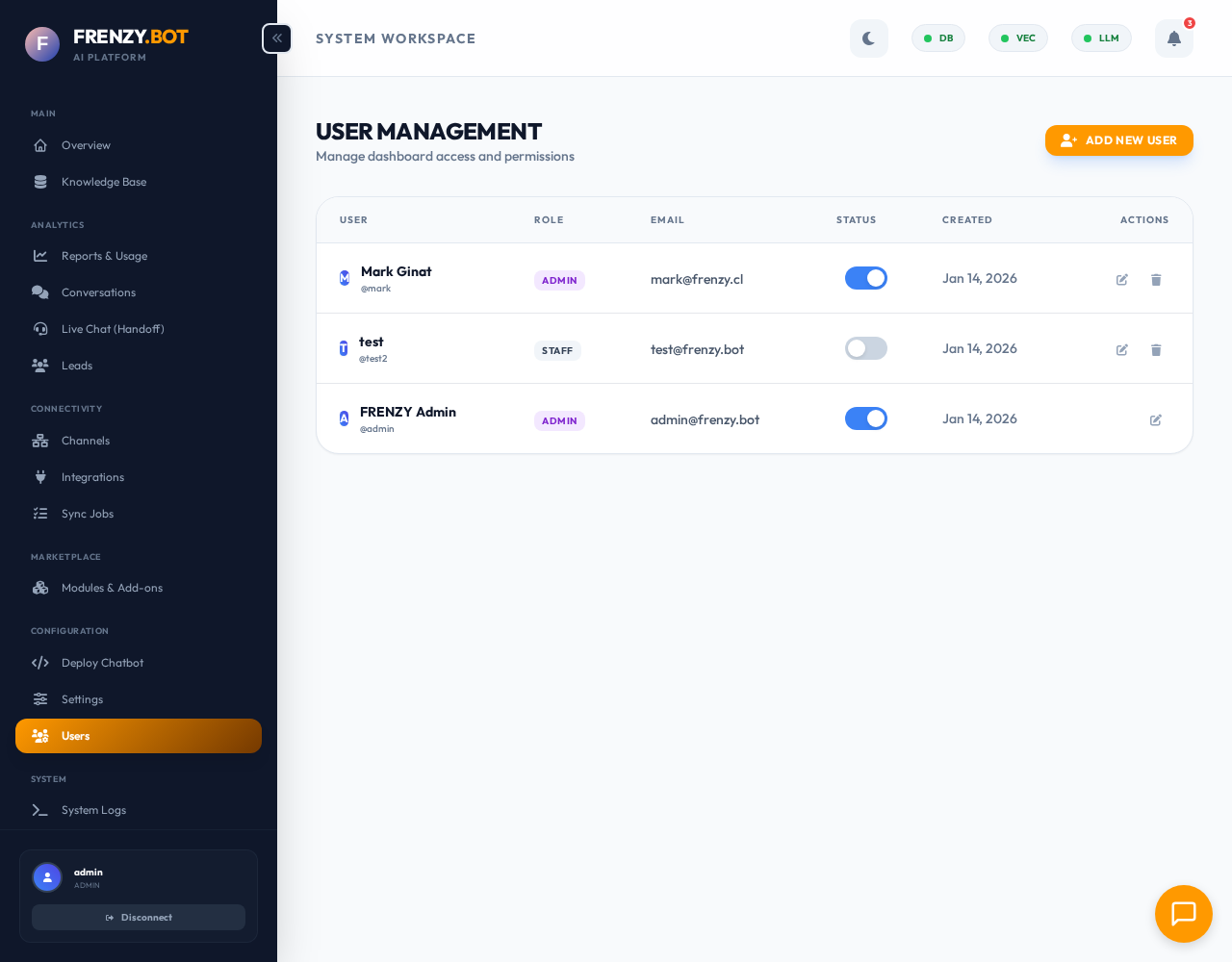
Task: Check the VEC status indicator
Action: [x=1017, y=38]
